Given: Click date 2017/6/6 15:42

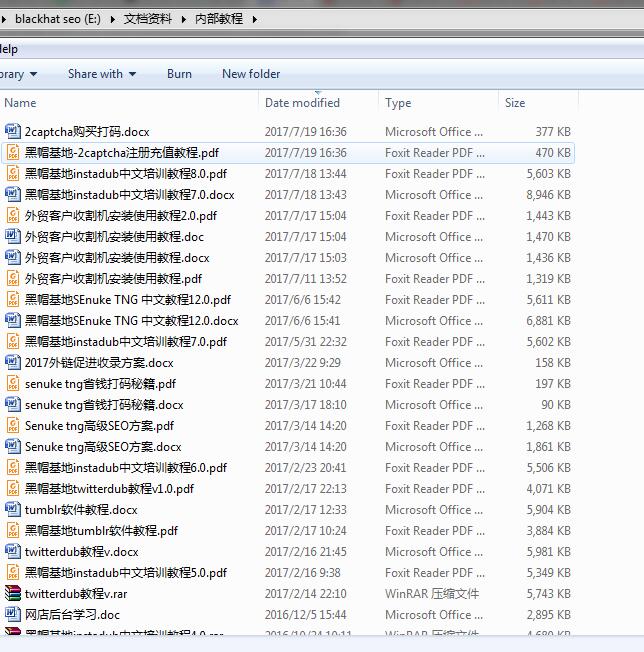Looking at the screenshot, I should pyautogui.click(x=303, y=300).
